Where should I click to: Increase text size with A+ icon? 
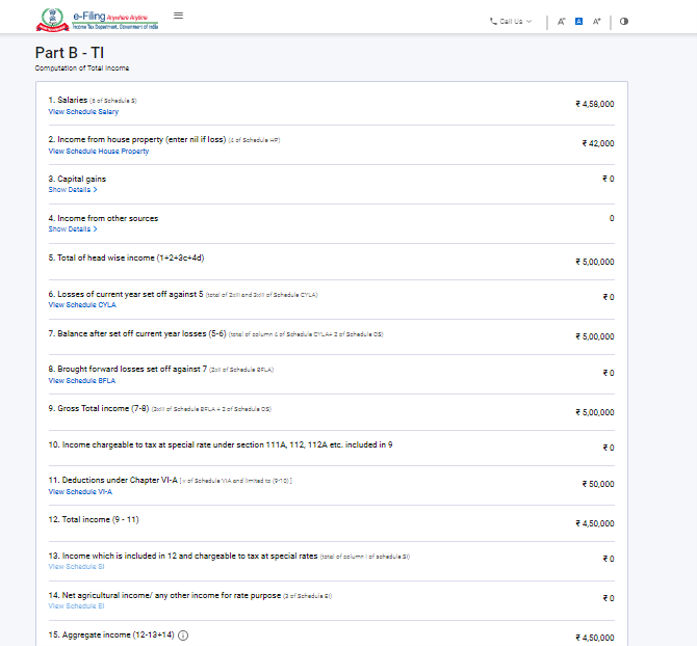(597, 20)
